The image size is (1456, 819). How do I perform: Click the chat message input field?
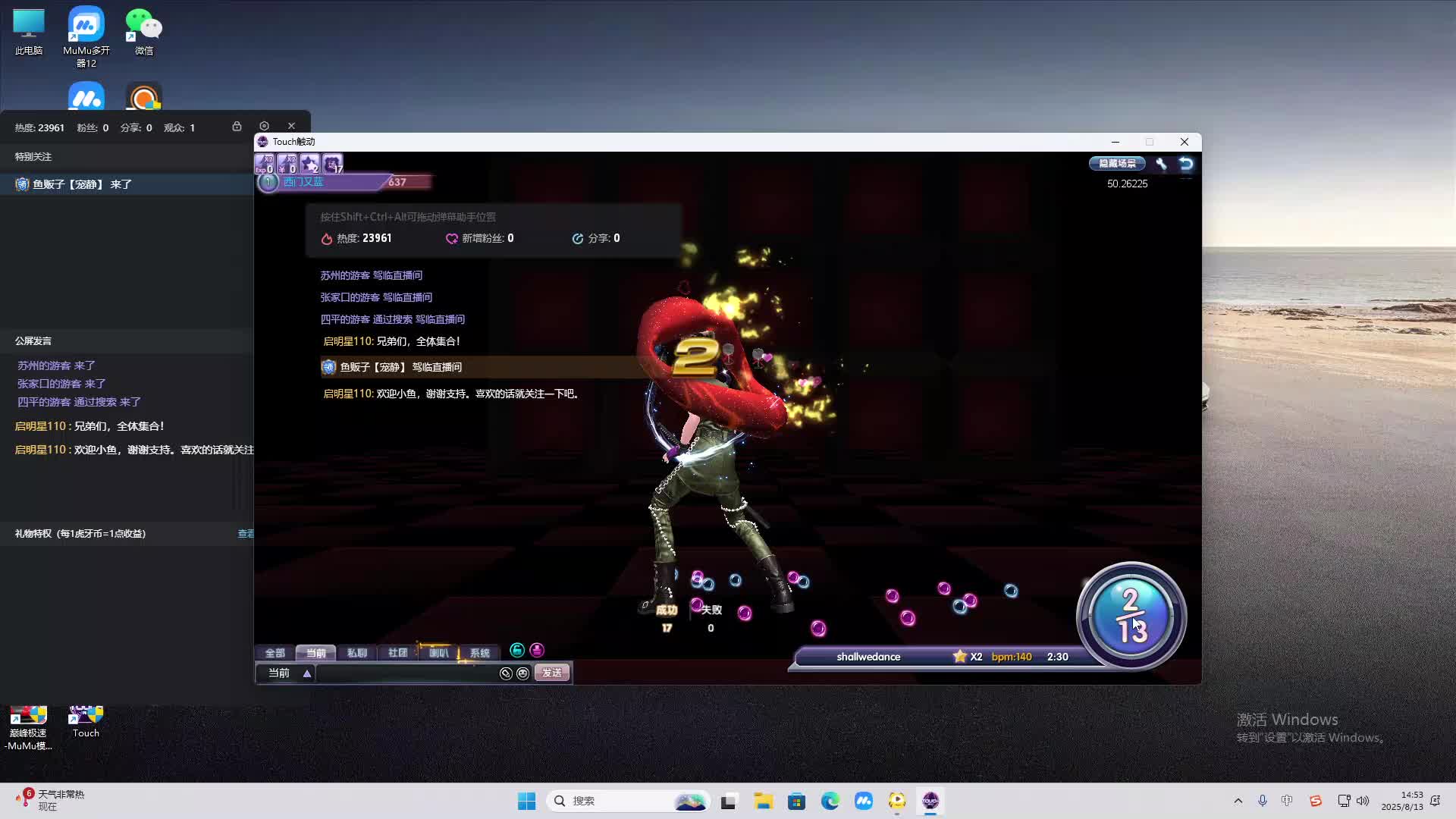406,673
